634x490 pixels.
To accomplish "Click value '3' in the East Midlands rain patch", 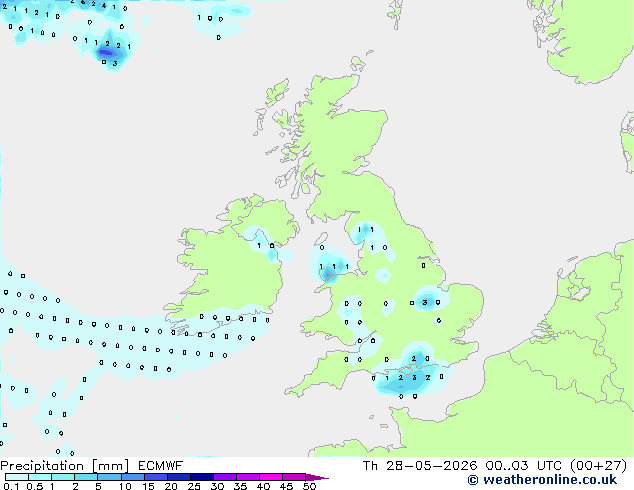I will pos(425,302).
